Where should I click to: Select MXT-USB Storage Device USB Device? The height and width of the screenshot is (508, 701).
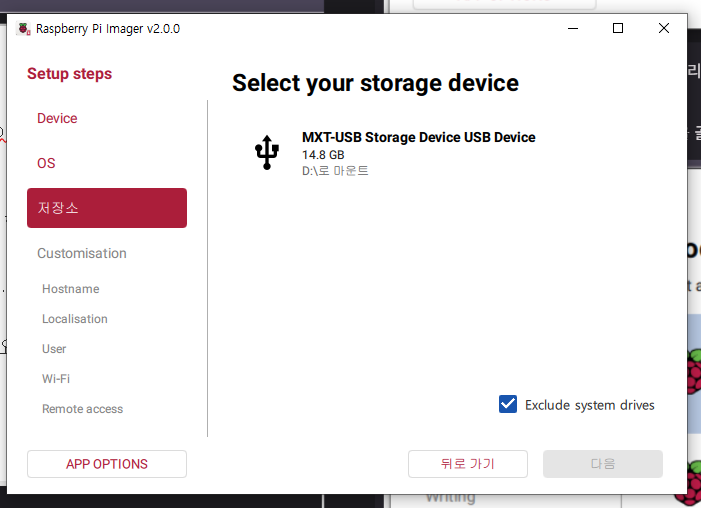coord(418,137)
